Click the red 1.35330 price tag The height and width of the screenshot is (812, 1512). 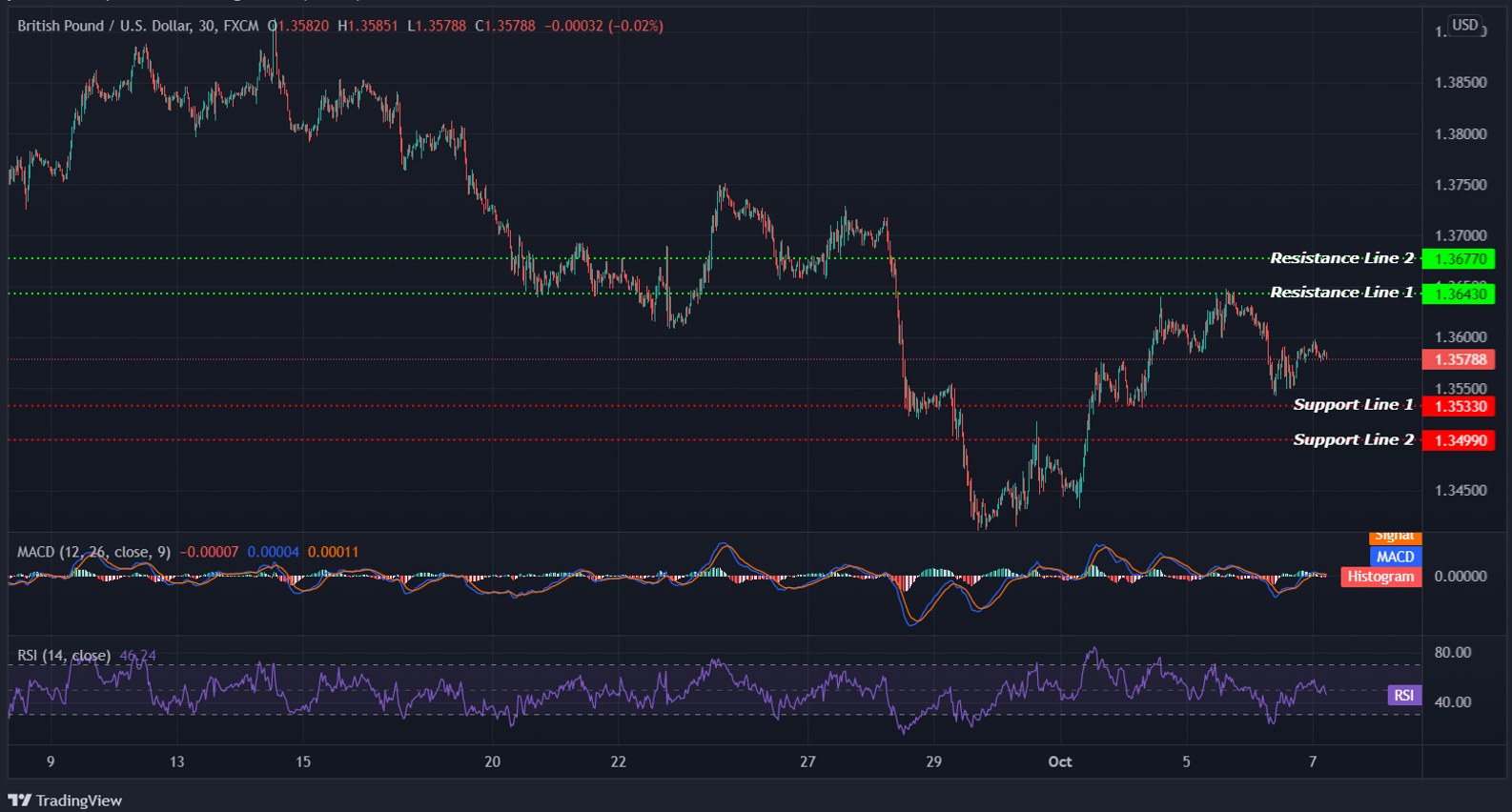[1459, 406]
